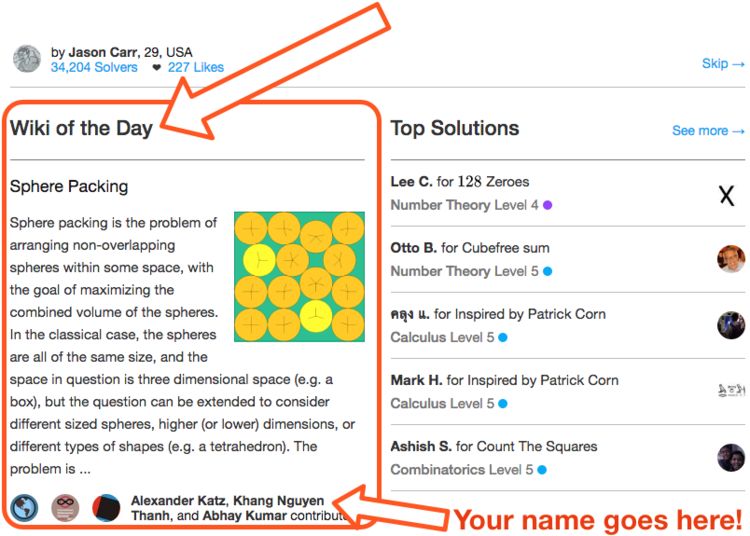Viewport: 750px width, 536px height.
Task: Click the red and black contributor avatar
Action: click(x=106, y=508)
